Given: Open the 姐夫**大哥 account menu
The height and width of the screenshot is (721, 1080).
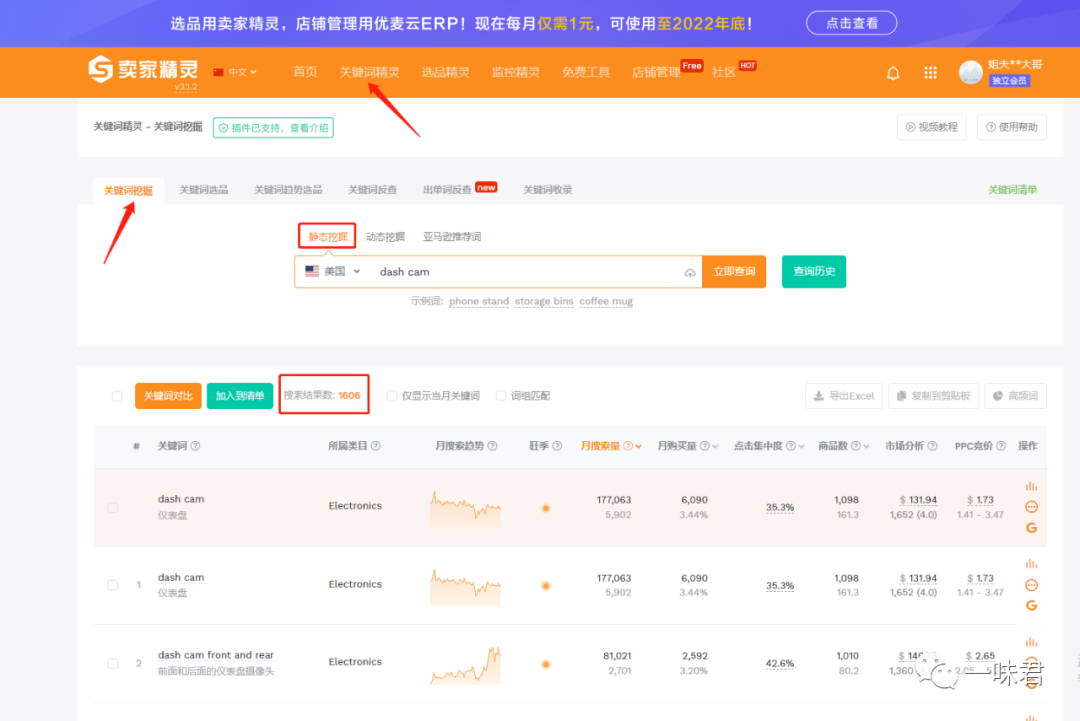Looking at the screenshot, I should tap(1015, 65).
